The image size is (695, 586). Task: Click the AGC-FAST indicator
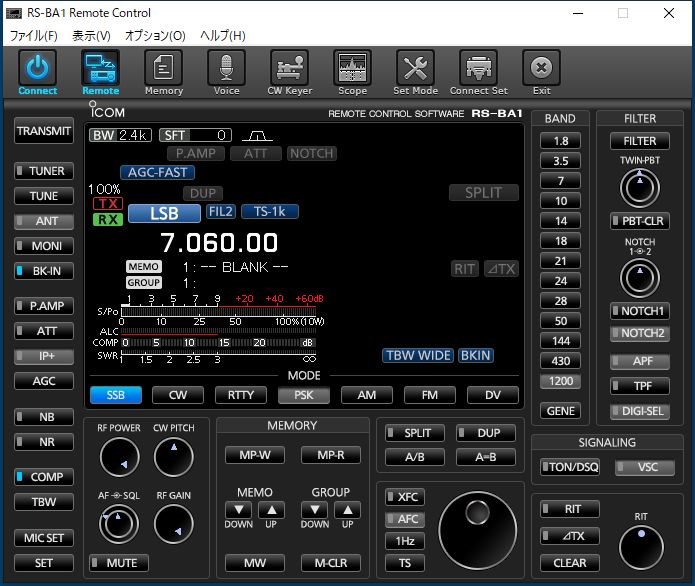point(157,172)
